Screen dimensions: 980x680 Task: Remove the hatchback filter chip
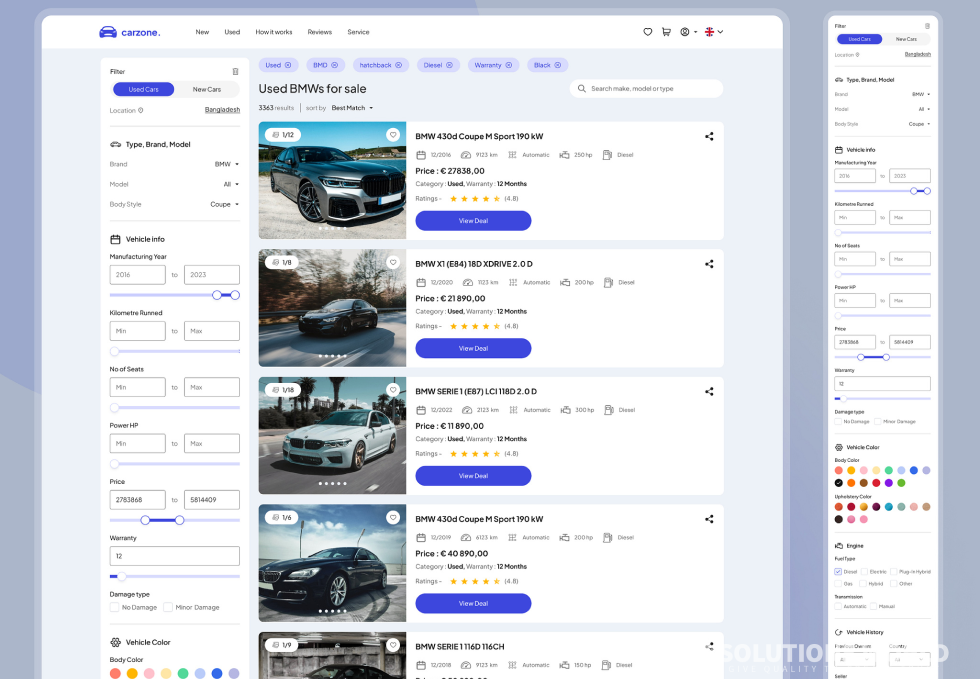pos(398,65)
